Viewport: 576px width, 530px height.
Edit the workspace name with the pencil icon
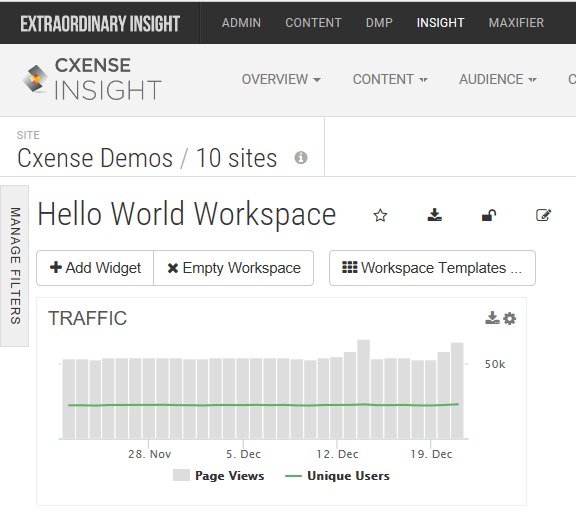pos(543,215)
